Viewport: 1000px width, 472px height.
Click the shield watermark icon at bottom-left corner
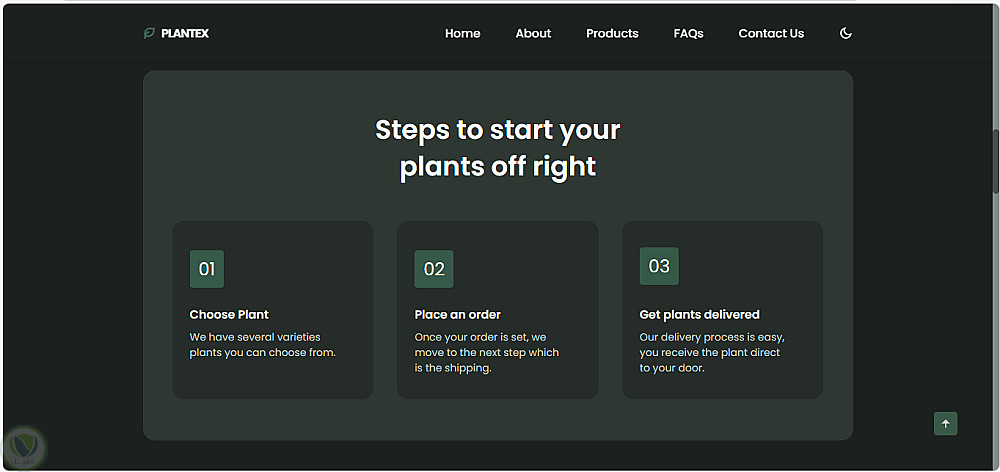coord(24,446)
